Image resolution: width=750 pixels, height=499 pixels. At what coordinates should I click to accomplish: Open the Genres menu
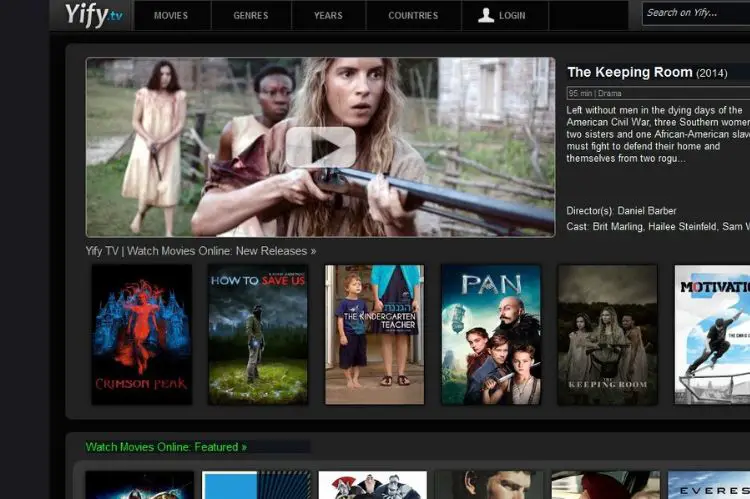(x=251, y=15)
